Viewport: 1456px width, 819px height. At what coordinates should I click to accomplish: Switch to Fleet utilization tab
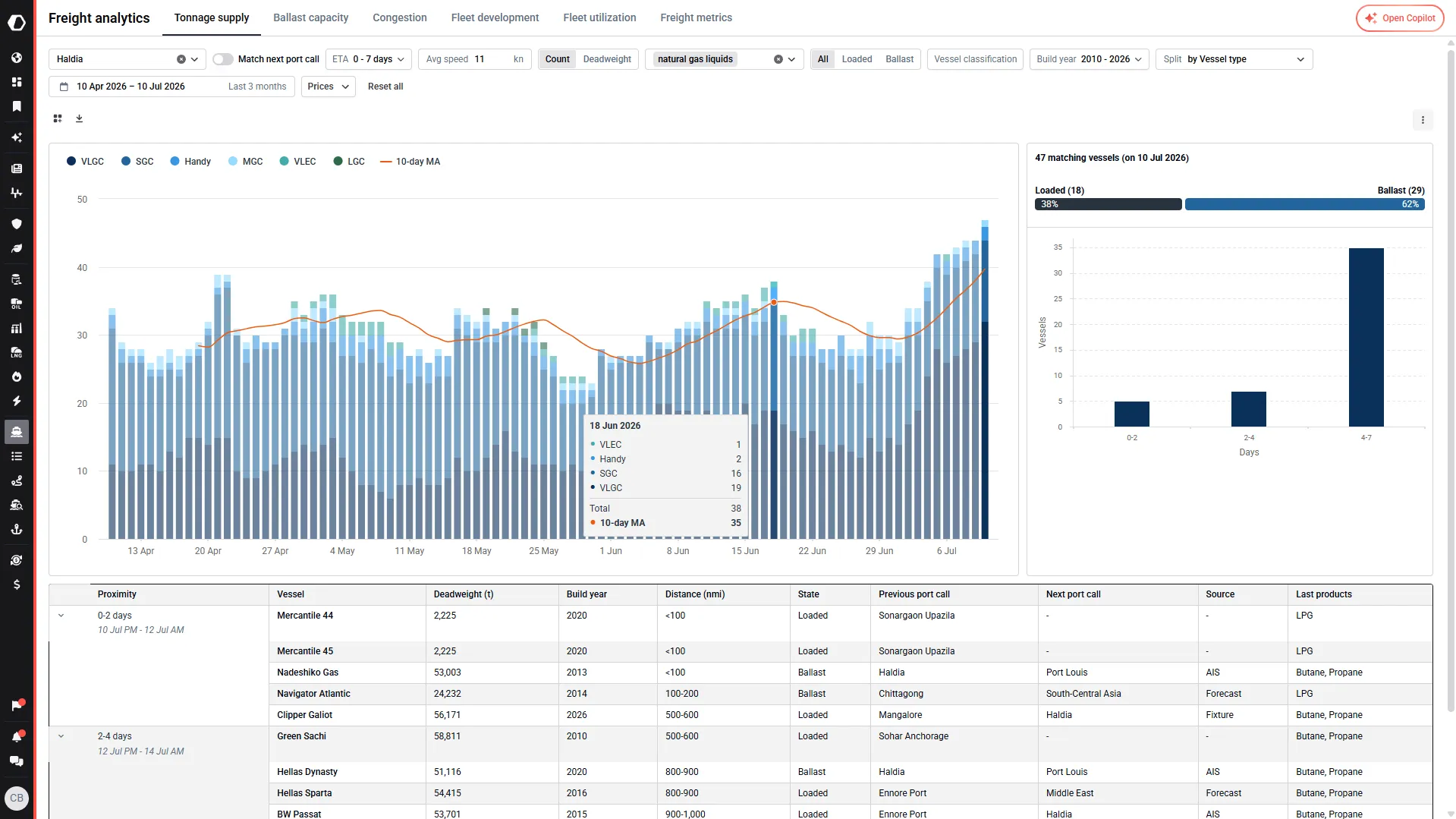[599, 17]
